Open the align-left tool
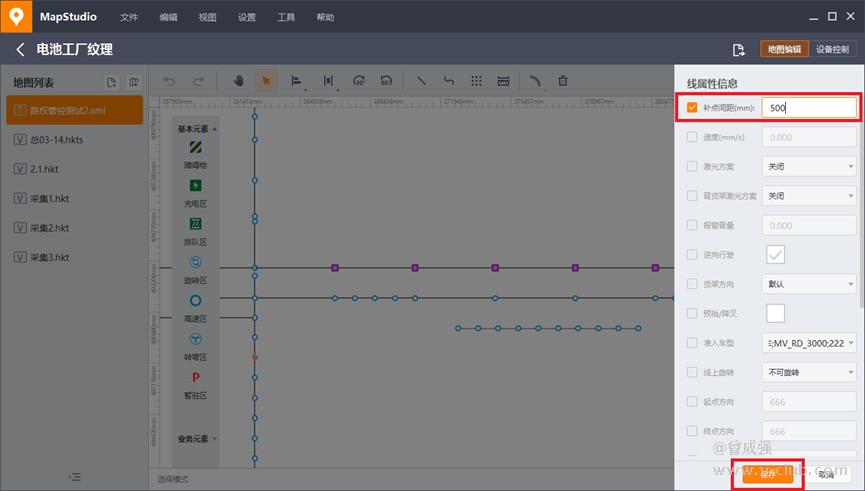Viewport: 865px width, 491px height. [296, 81]
